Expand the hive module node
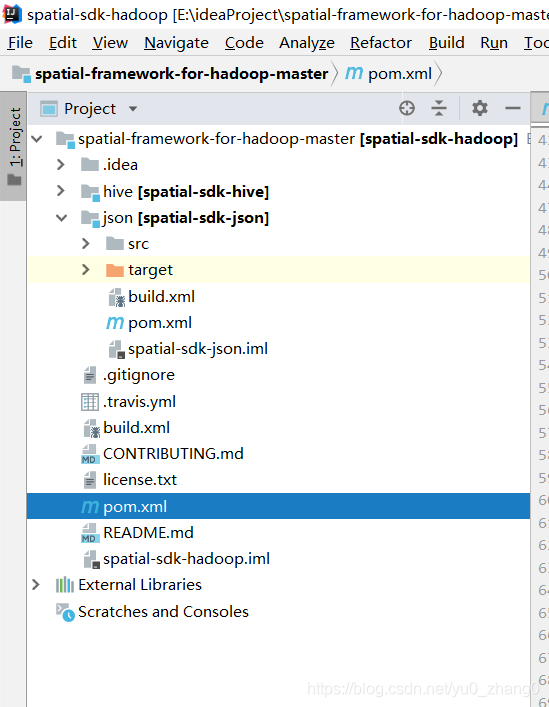549x707 pixels. (61, 191)
